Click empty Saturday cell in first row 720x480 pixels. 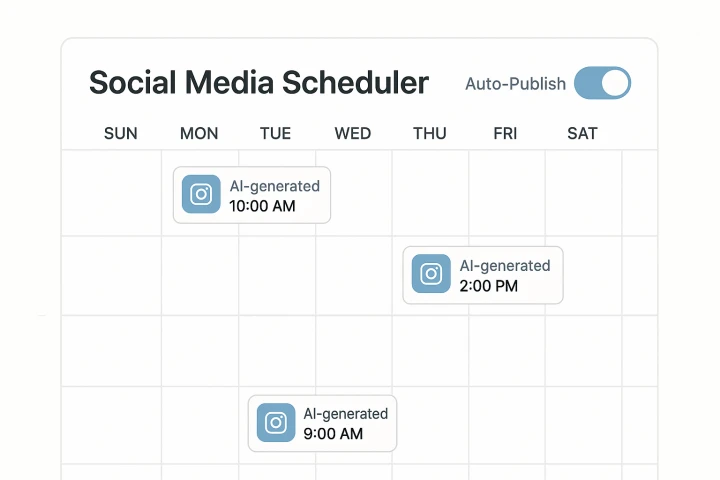(583, 193)
